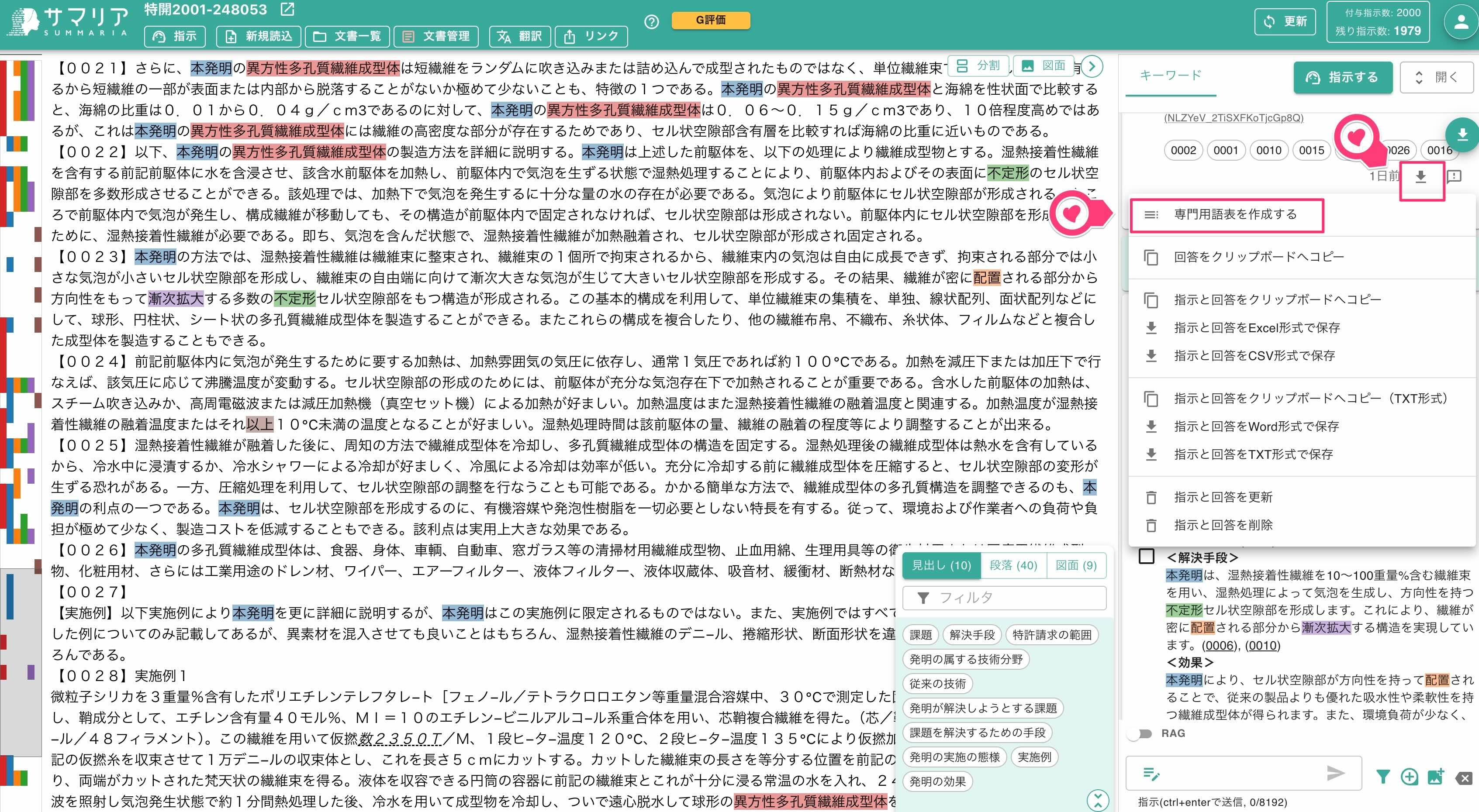Open the user account avatar icon
This screenshot has height=812, width=1479.
(x=1462, y=22)
